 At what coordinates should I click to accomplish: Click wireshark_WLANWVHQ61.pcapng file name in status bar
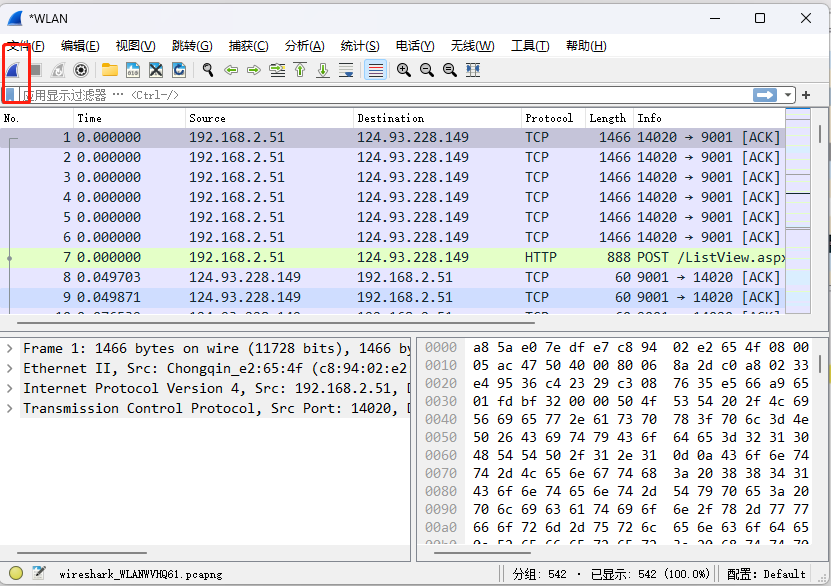point(140,574)
